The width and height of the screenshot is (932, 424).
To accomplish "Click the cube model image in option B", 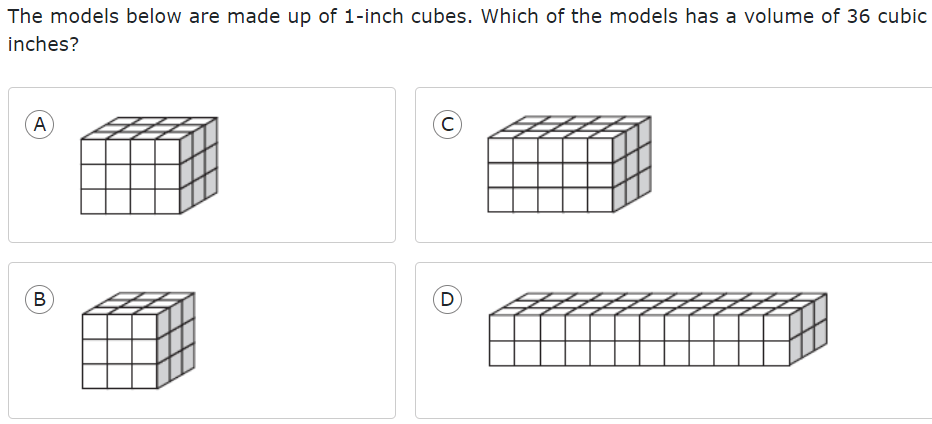I will pos(137,340).
